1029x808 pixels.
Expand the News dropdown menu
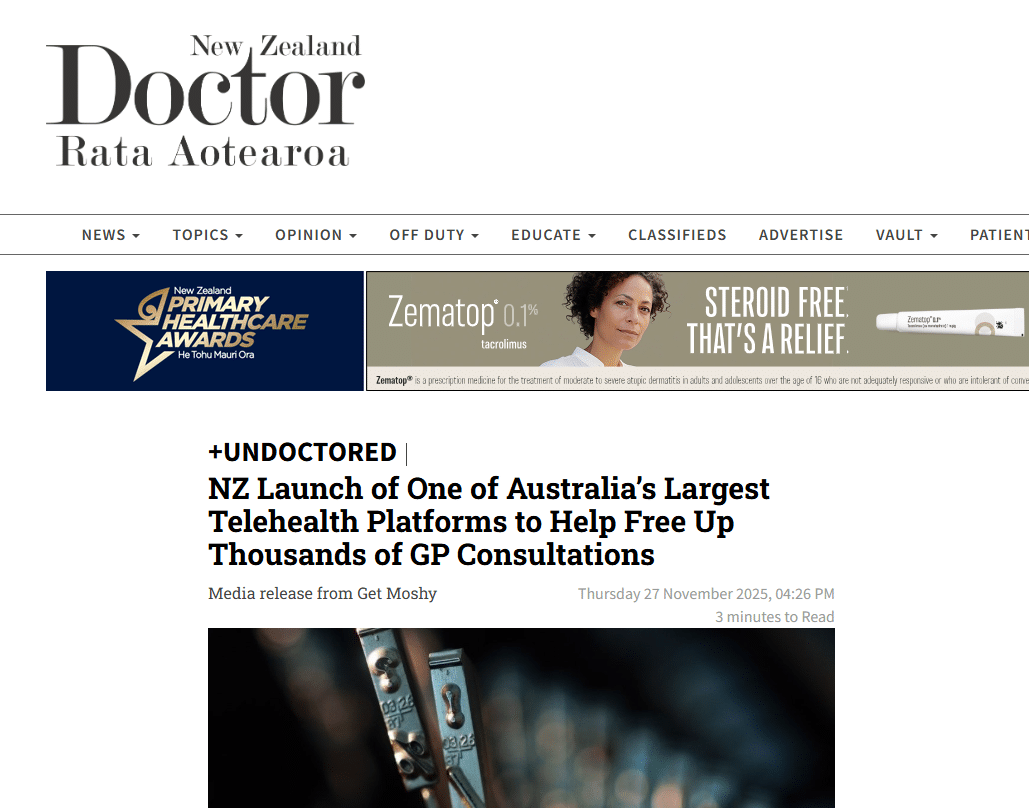tap(110, 235)
